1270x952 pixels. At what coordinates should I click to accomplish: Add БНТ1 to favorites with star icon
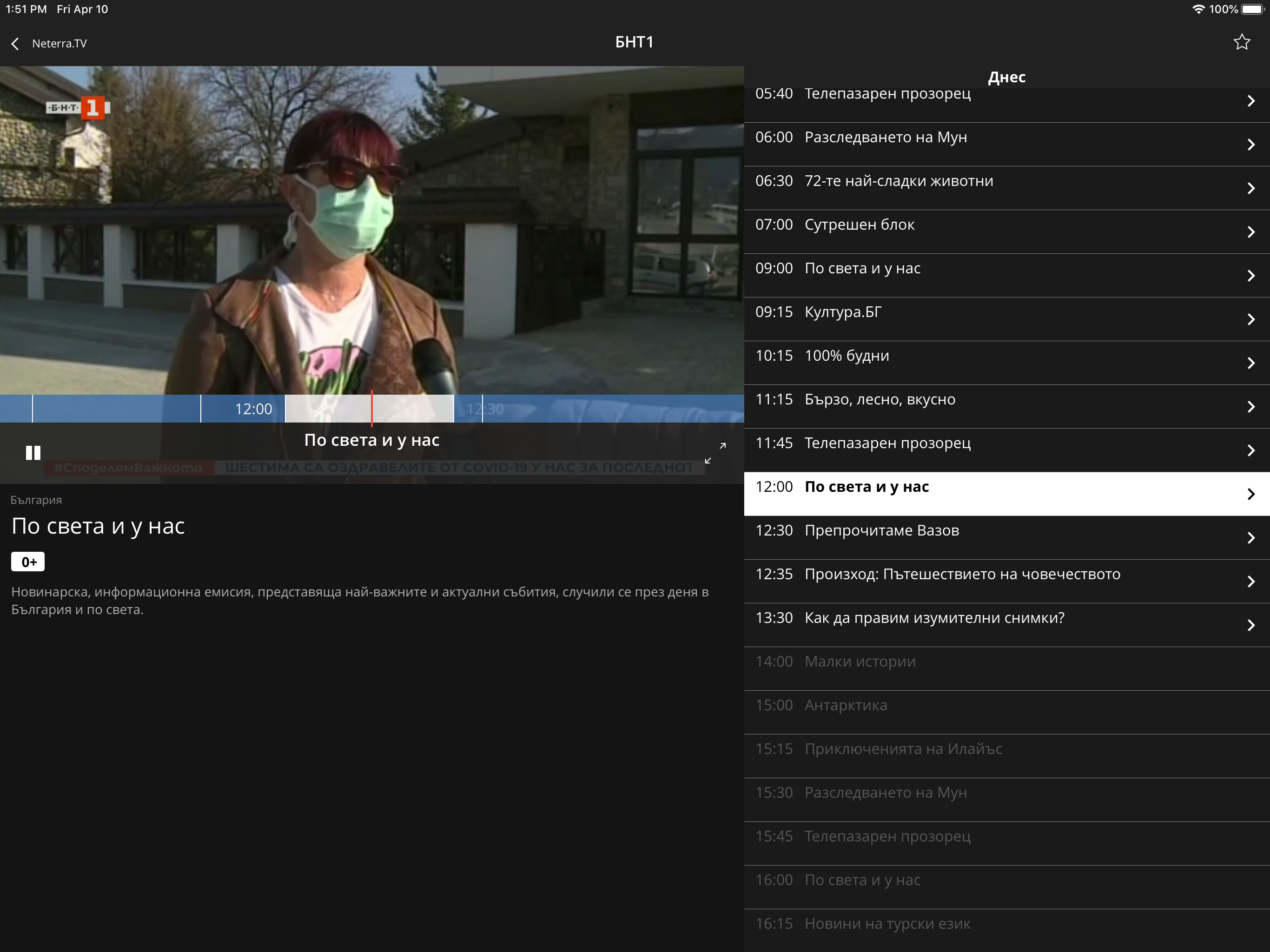click(x=1241, y=42)
